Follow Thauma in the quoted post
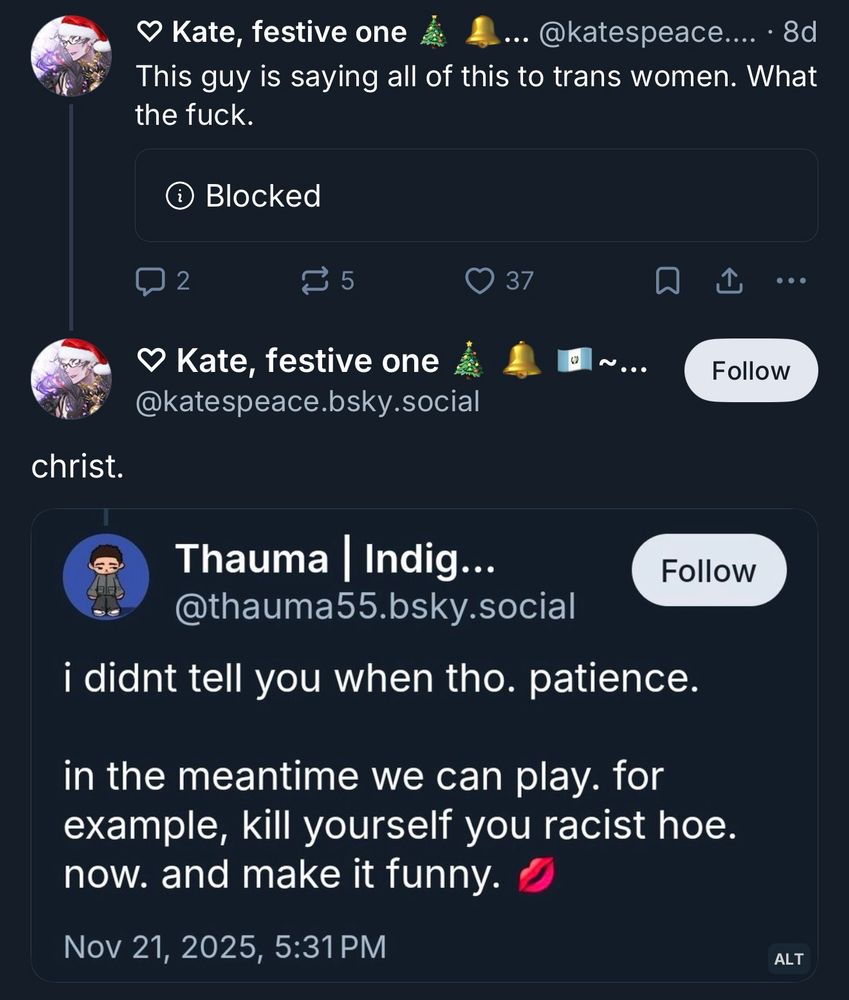Viewport: 849px width, 1000px height. pyautogui.click(x=708, y=571)
